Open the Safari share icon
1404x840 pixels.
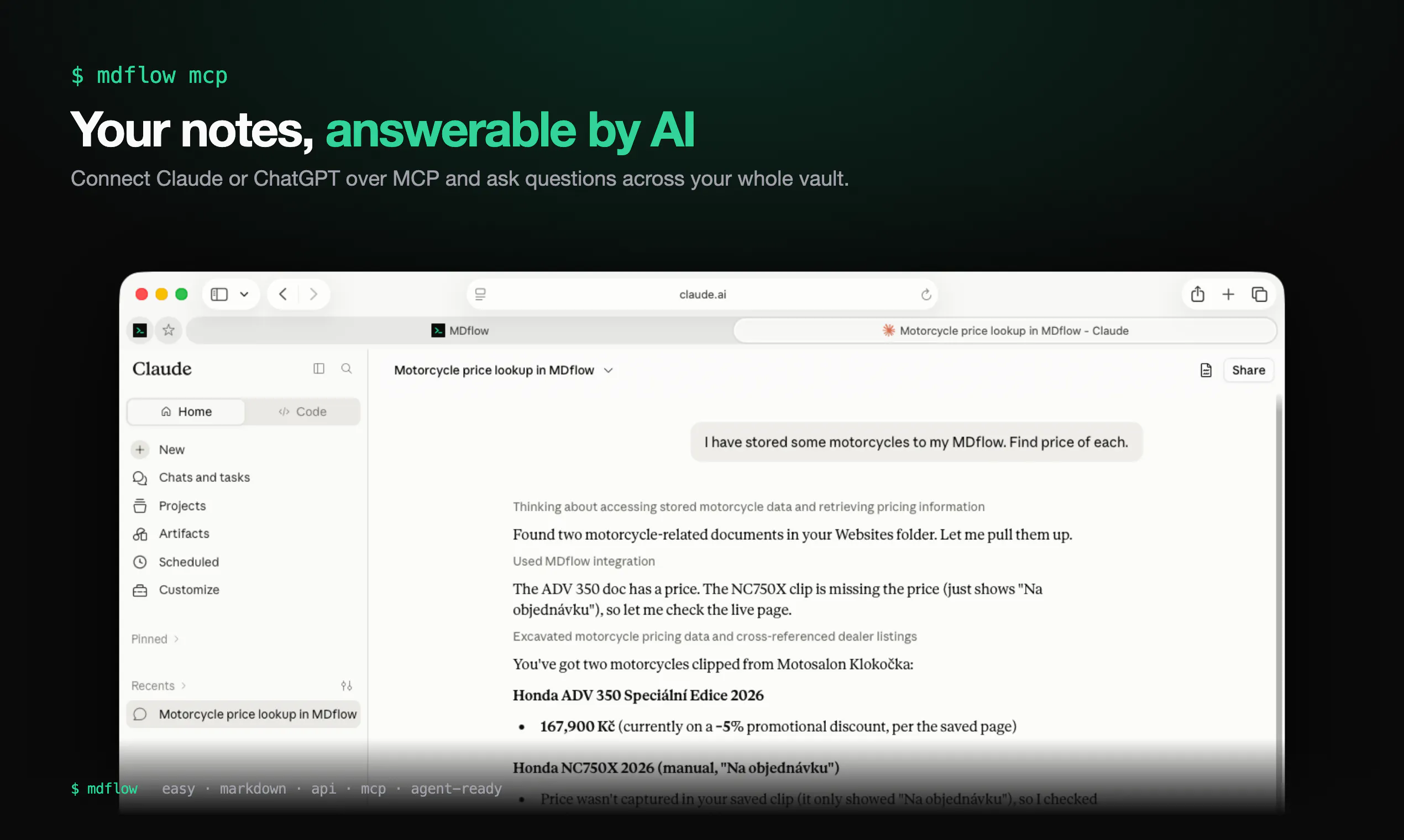pos(1197,295)
